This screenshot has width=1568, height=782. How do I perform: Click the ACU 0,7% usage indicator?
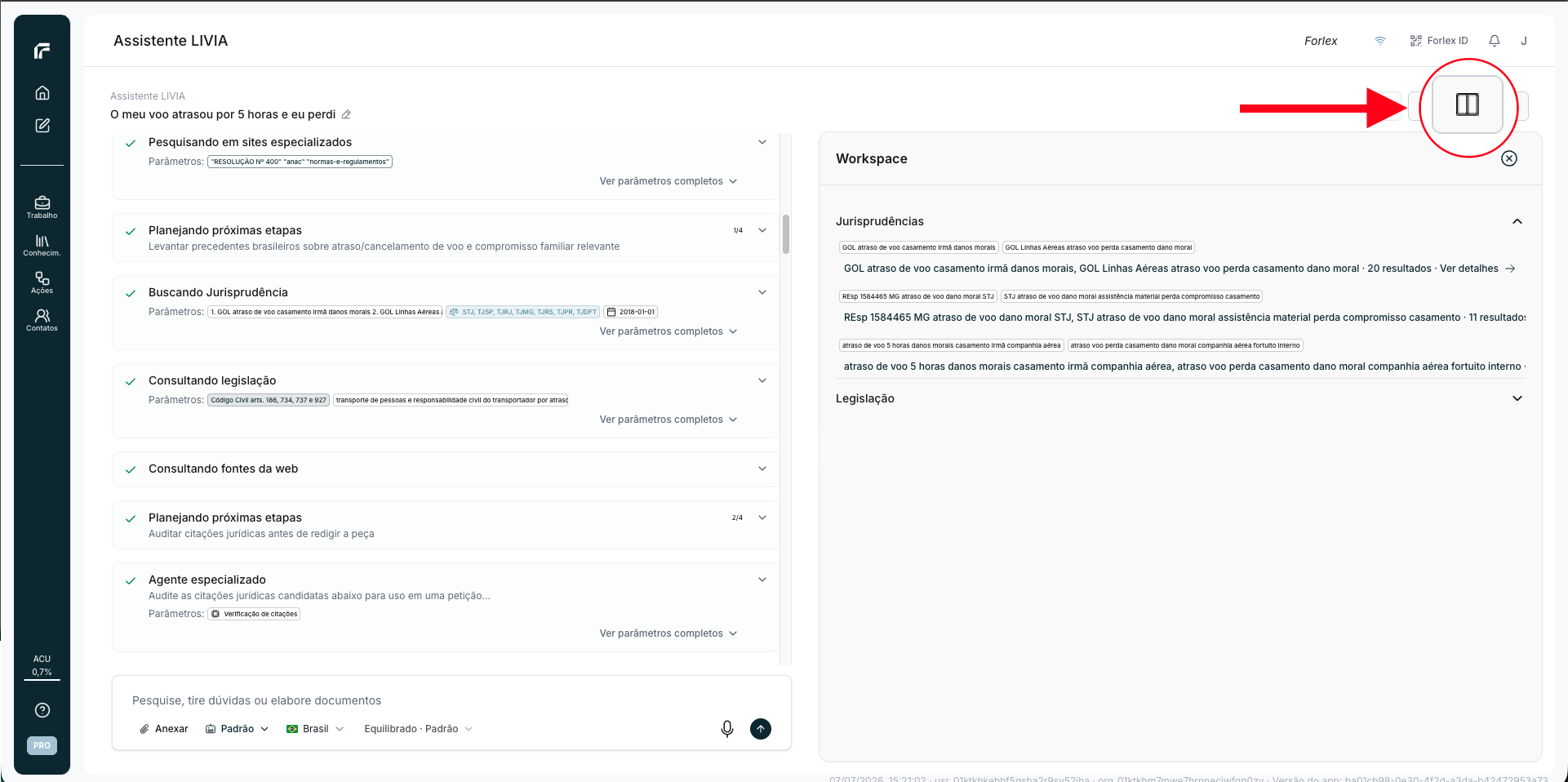[42, 665]
